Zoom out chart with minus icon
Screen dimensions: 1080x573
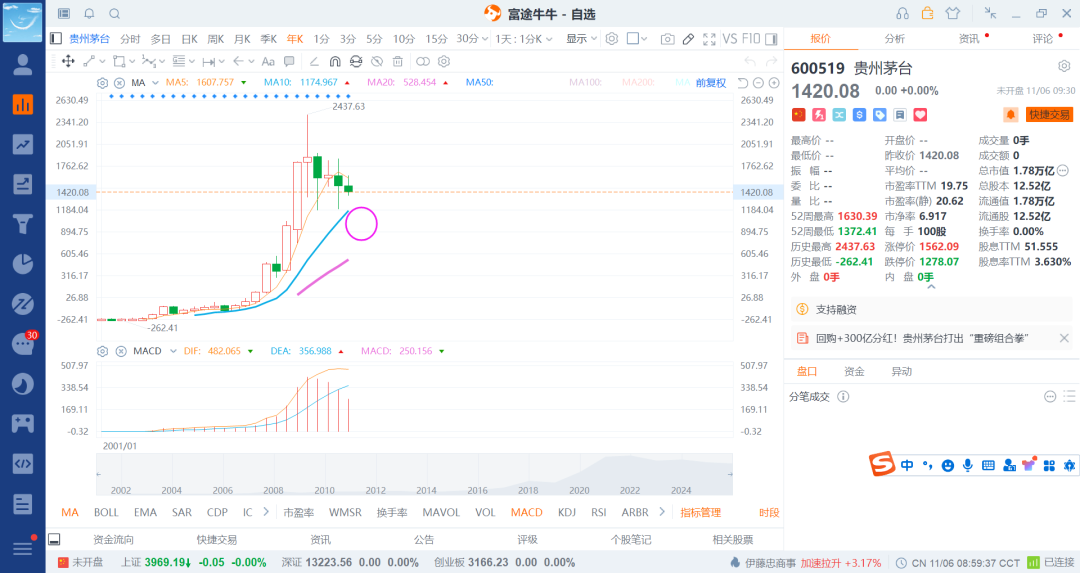coord(758,83)
